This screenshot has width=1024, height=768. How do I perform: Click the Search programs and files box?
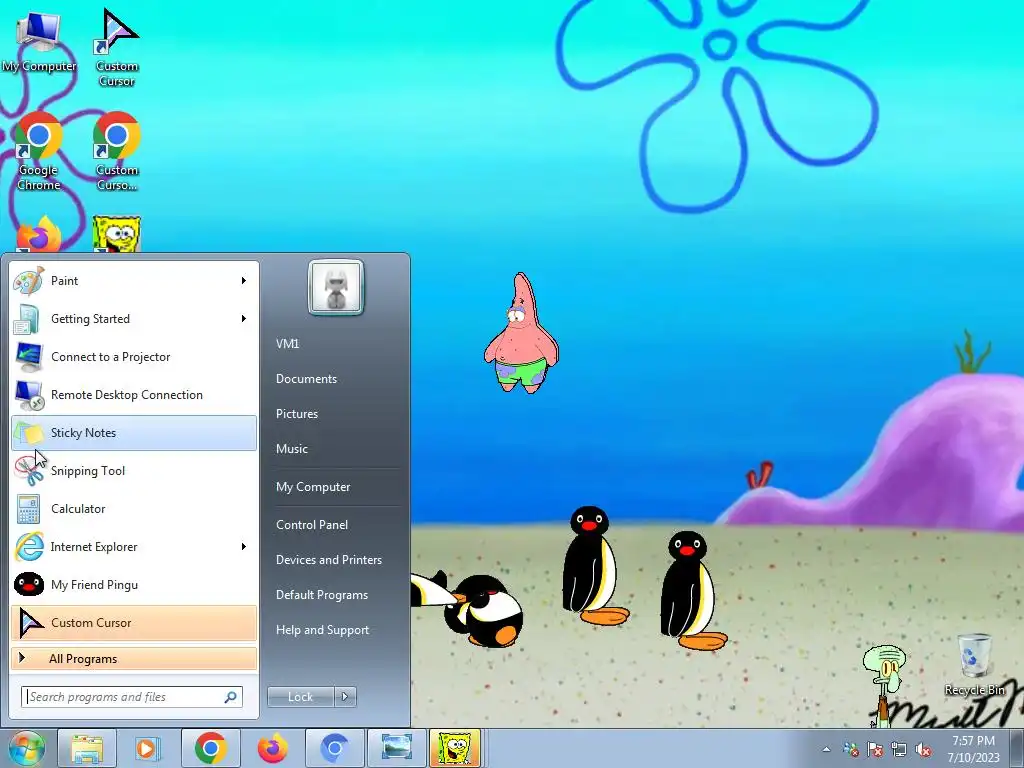click(132, 697)
